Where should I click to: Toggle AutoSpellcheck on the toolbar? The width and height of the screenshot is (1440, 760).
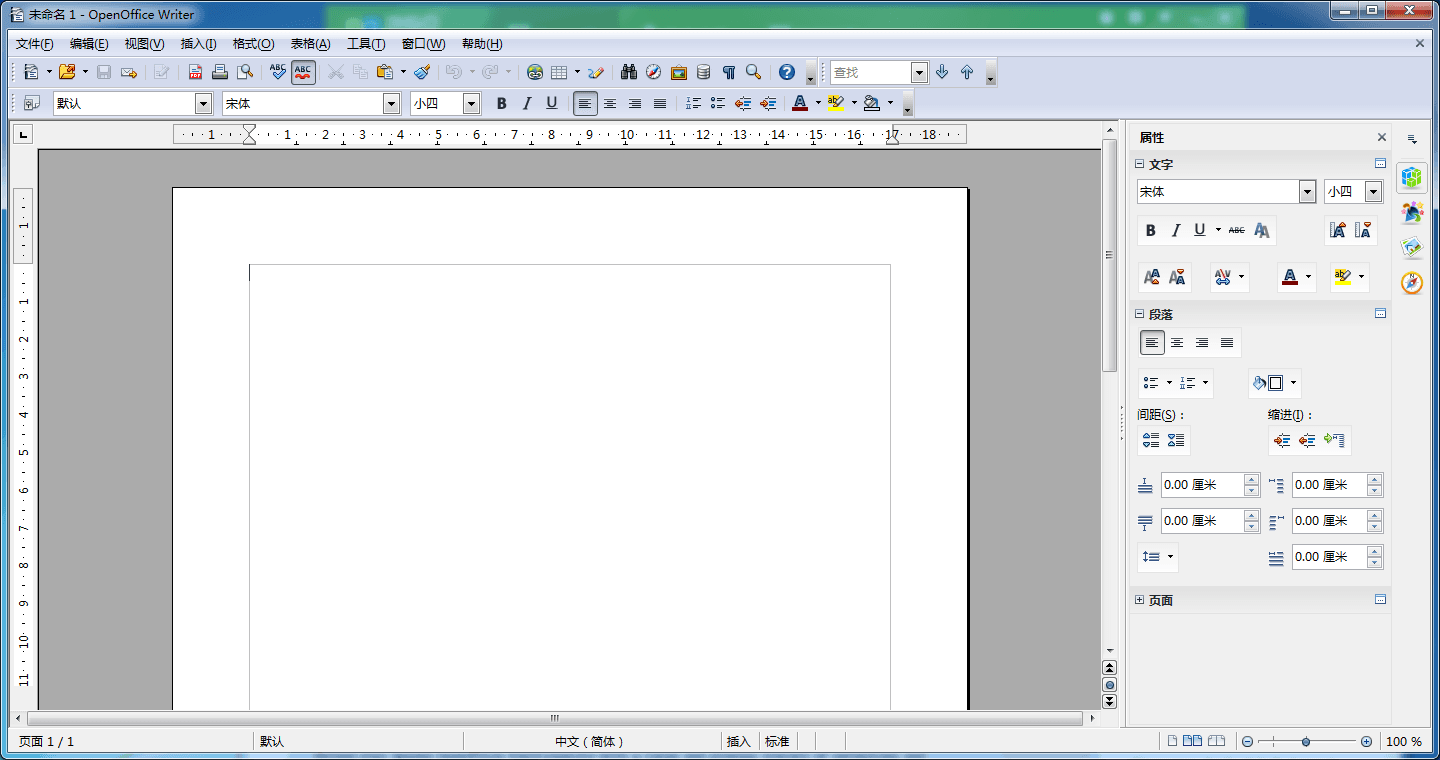(x=303, y=72)
